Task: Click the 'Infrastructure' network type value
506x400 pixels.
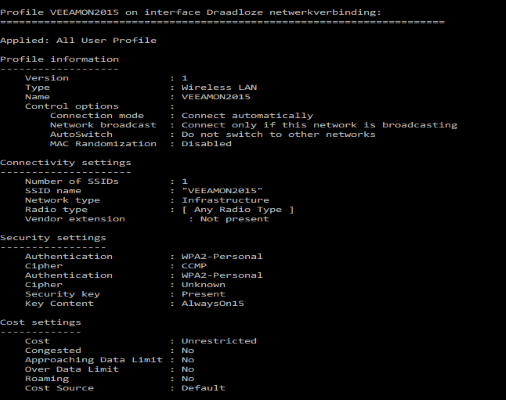Action: pos(225,200)
